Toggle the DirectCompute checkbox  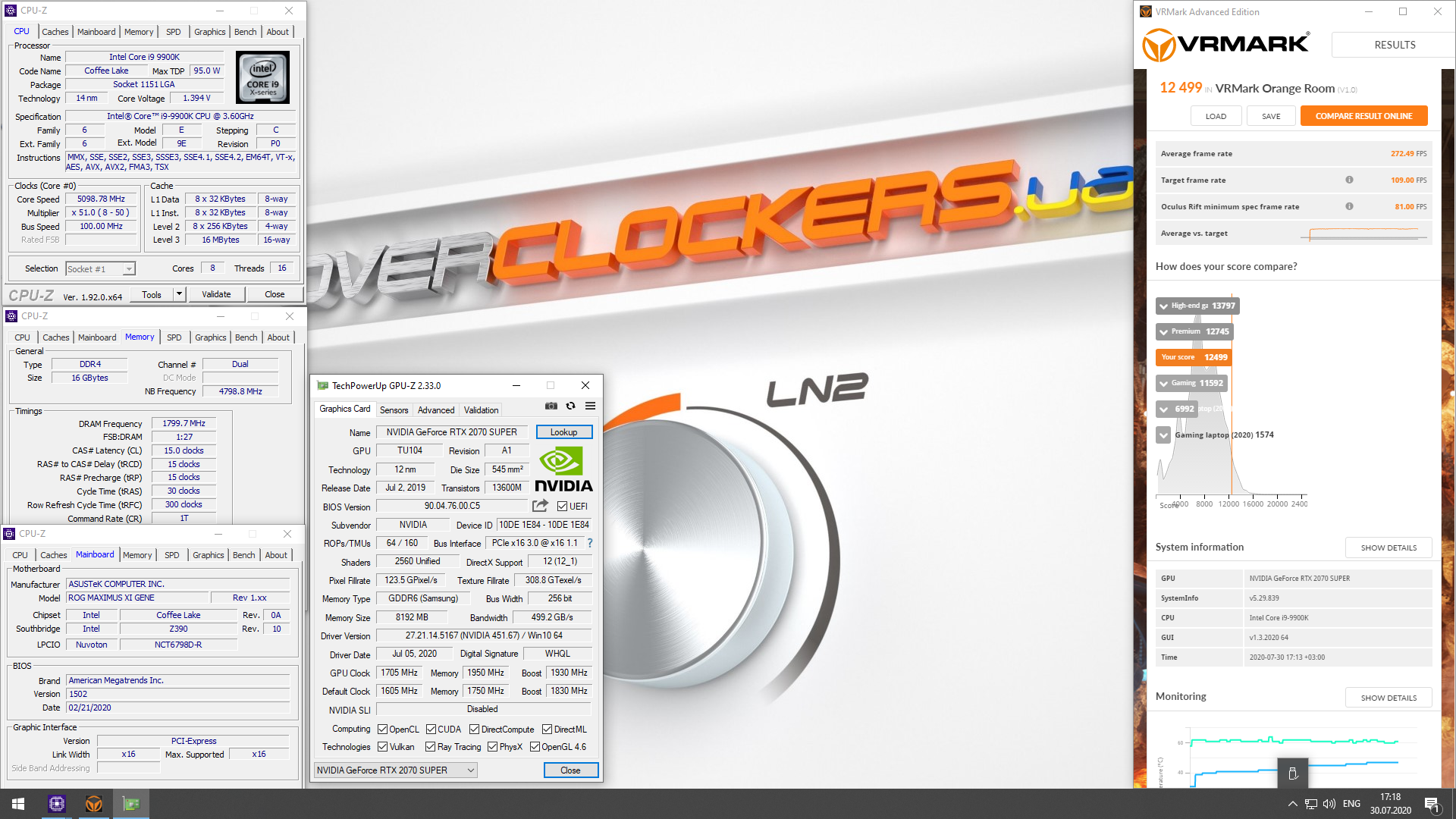[x=474, y=730]
